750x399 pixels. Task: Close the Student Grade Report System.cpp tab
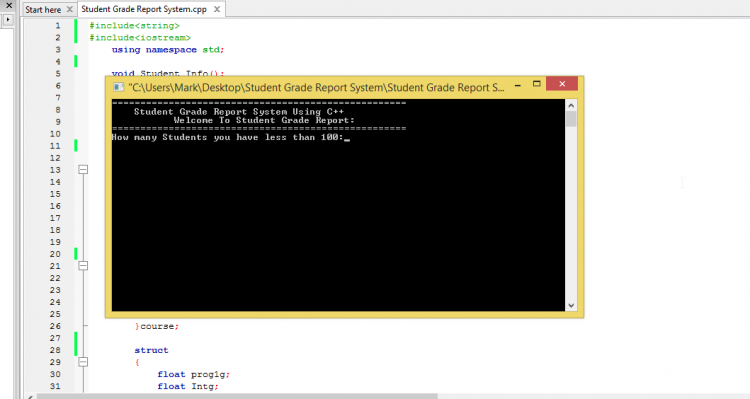[x=217, y=9]
